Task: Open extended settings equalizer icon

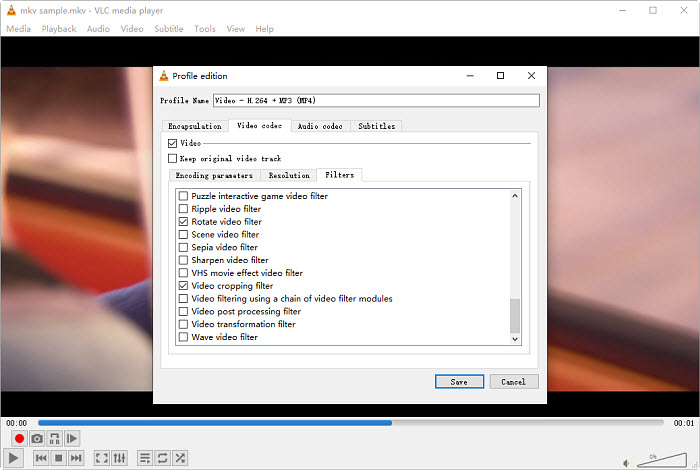Action: pyautogui.click(x=120, y=458)
